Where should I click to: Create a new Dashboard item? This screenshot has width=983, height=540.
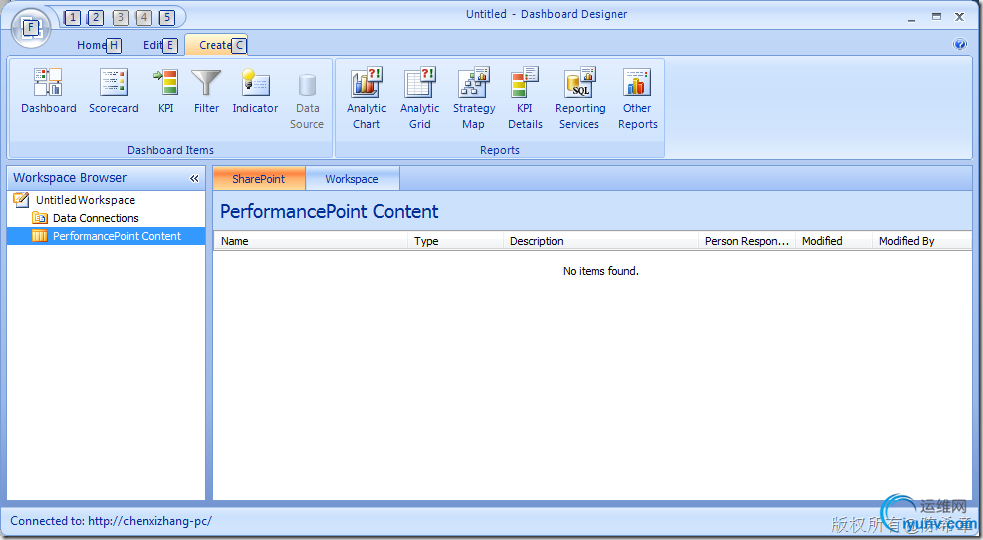click(48, 92)
